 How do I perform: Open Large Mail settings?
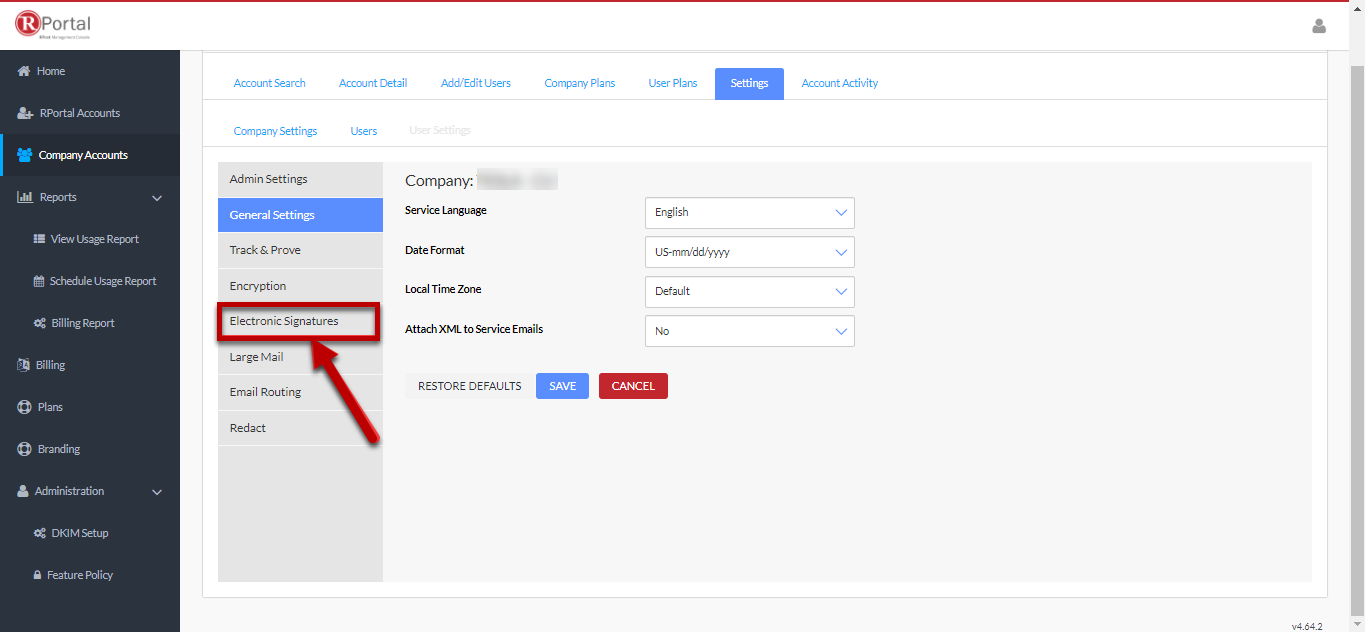[x=300, y=357]
